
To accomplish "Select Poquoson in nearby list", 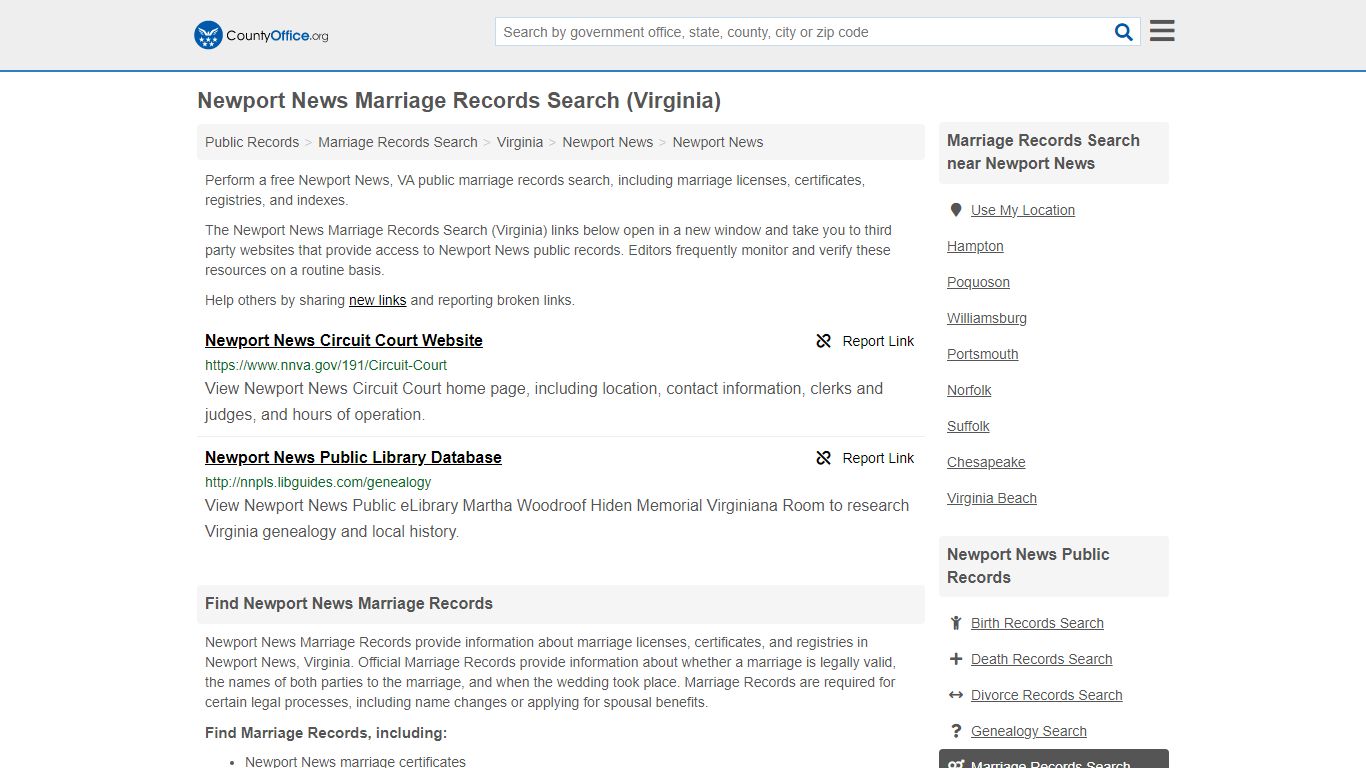I will click(978, 282).
